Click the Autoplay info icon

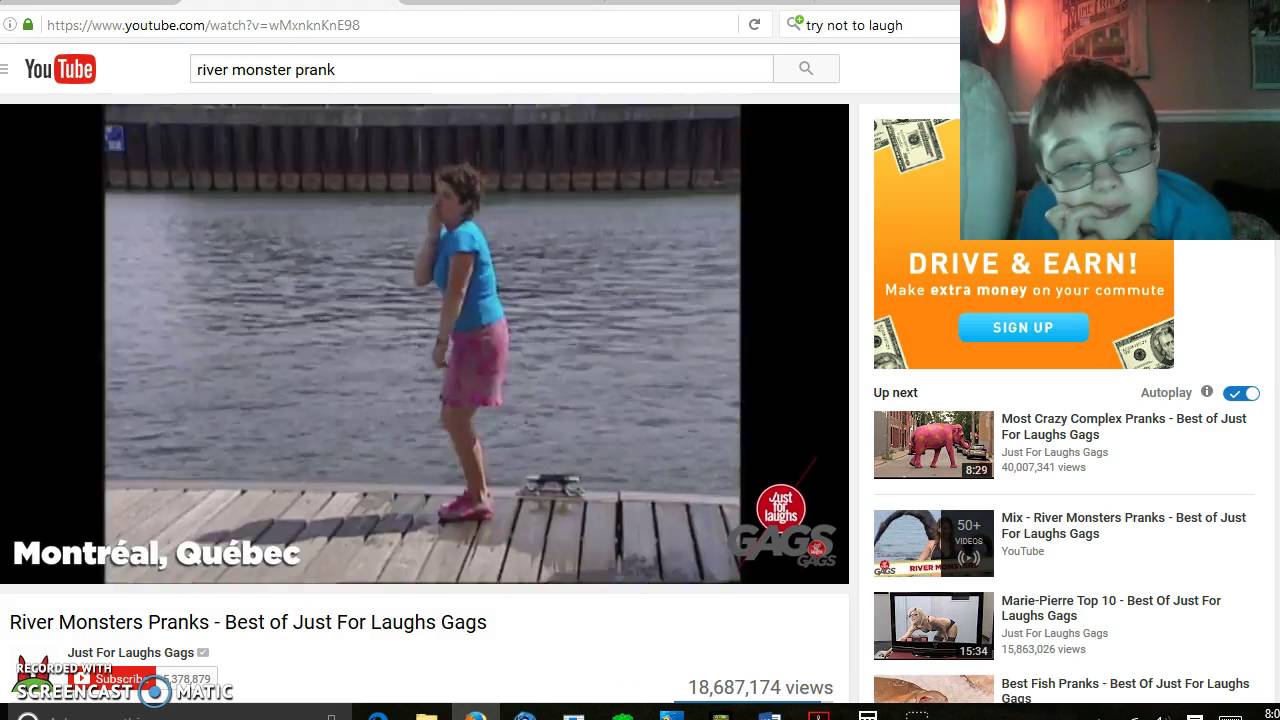pyautogui.click(x=1207, y=392)
